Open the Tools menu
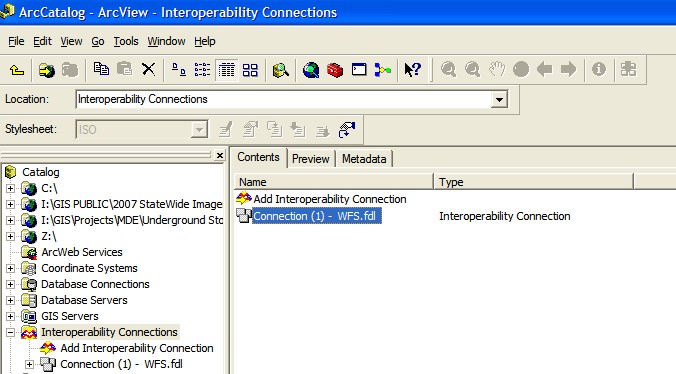 click(126, 41)
